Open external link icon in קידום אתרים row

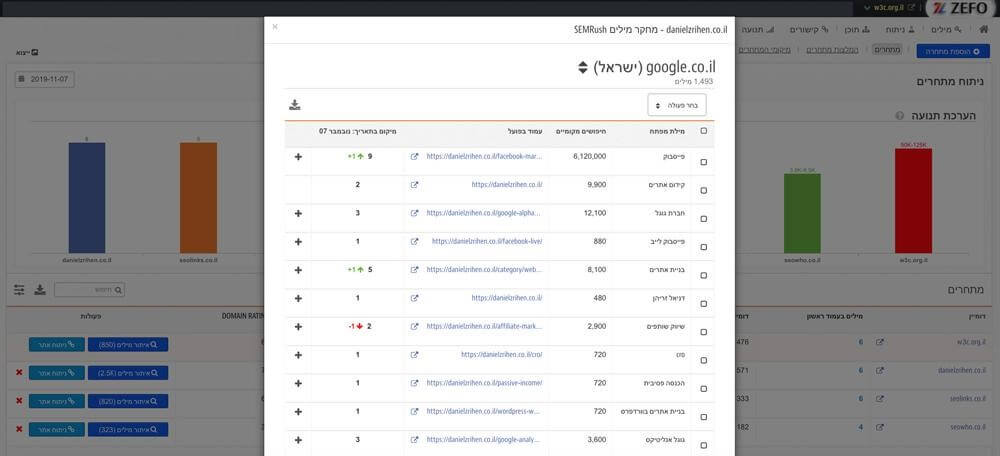(x=415, y=185)
